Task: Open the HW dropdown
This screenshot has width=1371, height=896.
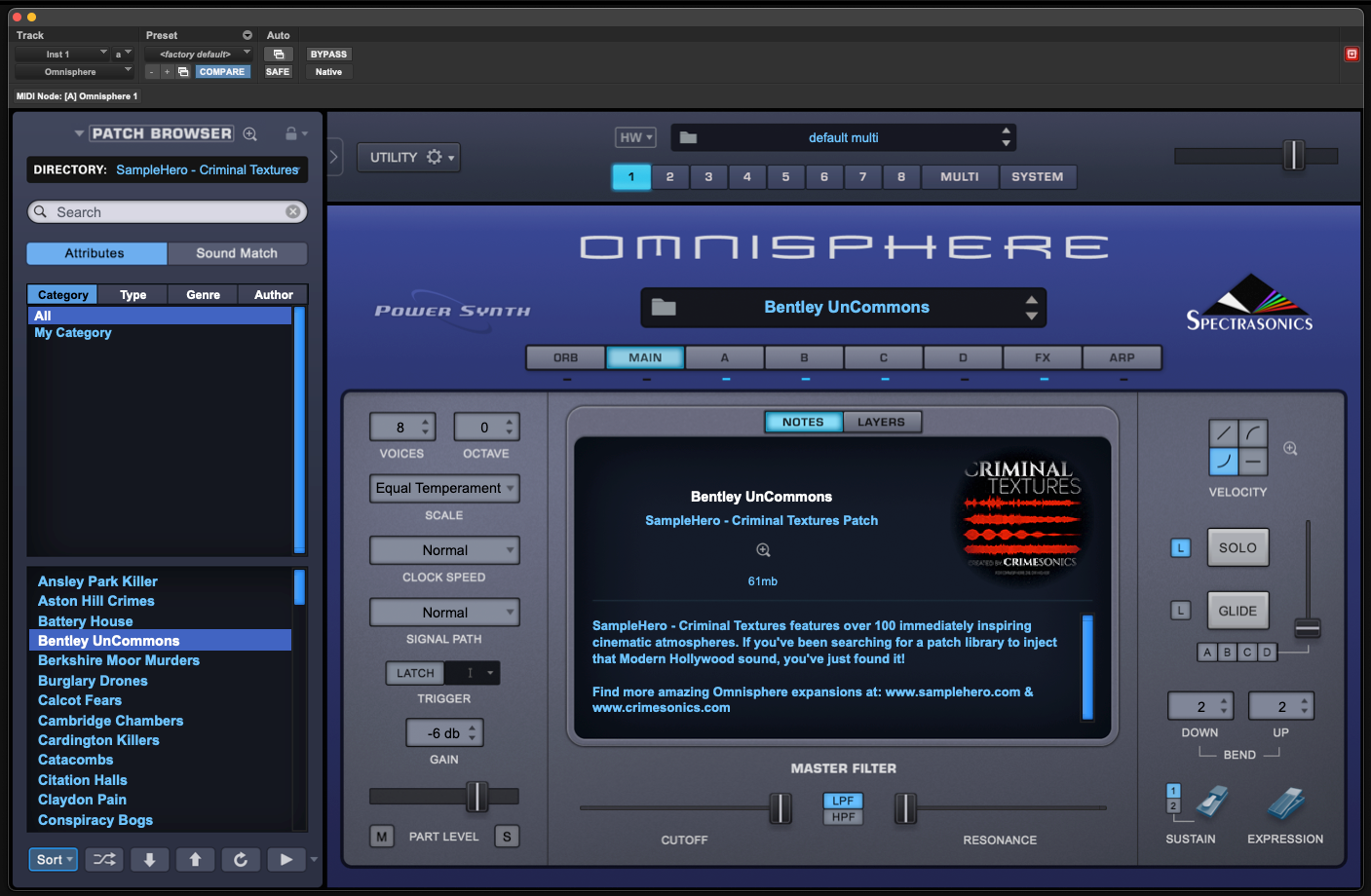Action: coord(635,137)
